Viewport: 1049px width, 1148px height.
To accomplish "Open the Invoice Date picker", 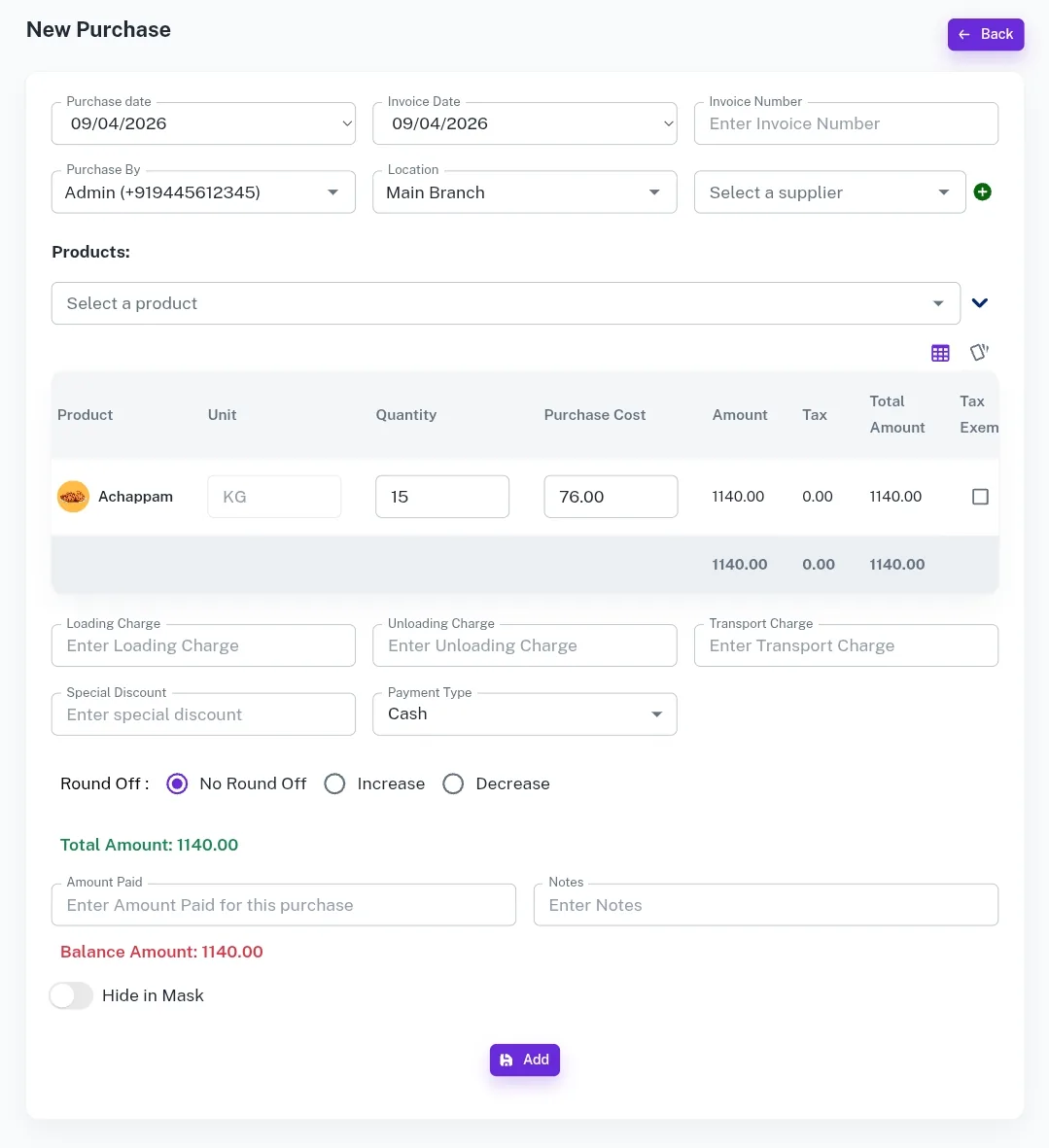I will [525, 123].
